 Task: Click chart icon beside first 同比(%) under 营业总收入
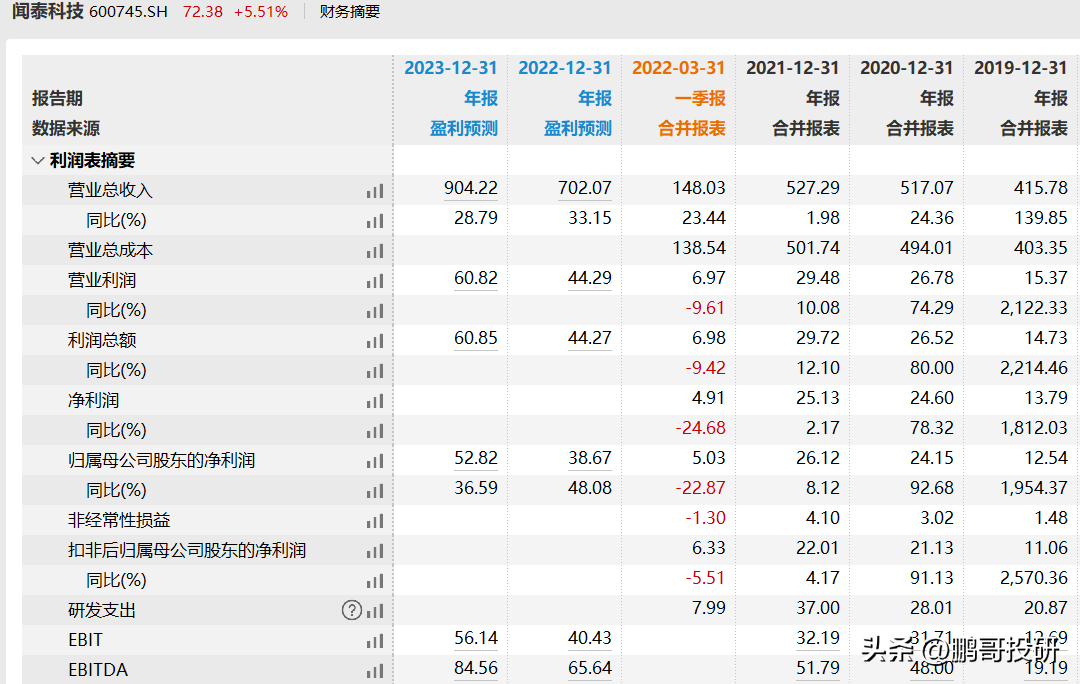tap(375, 221)
